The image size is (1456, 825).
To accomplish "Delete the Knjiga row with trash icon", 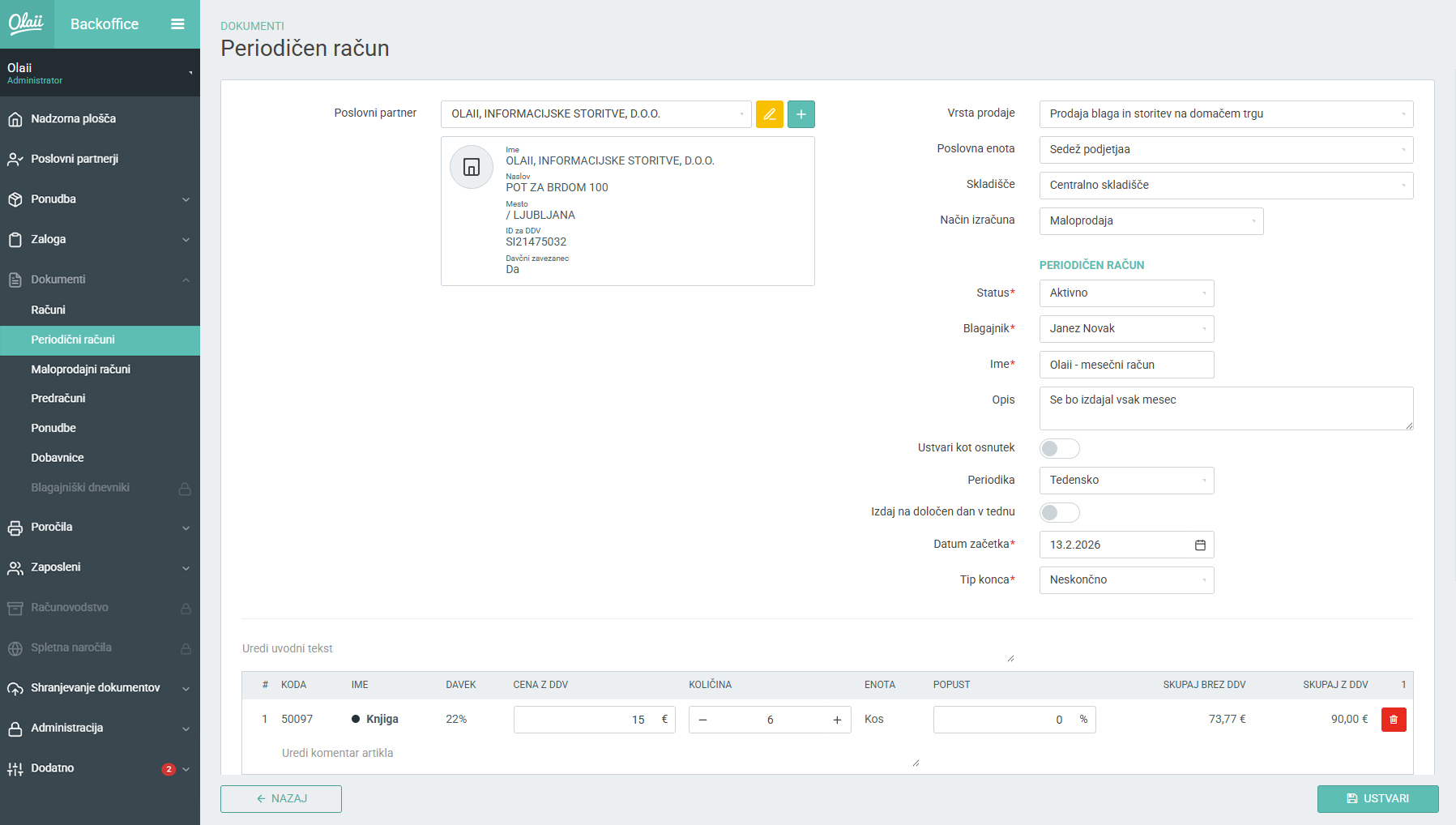I will pyautogui.click(x=1393, y=720).
